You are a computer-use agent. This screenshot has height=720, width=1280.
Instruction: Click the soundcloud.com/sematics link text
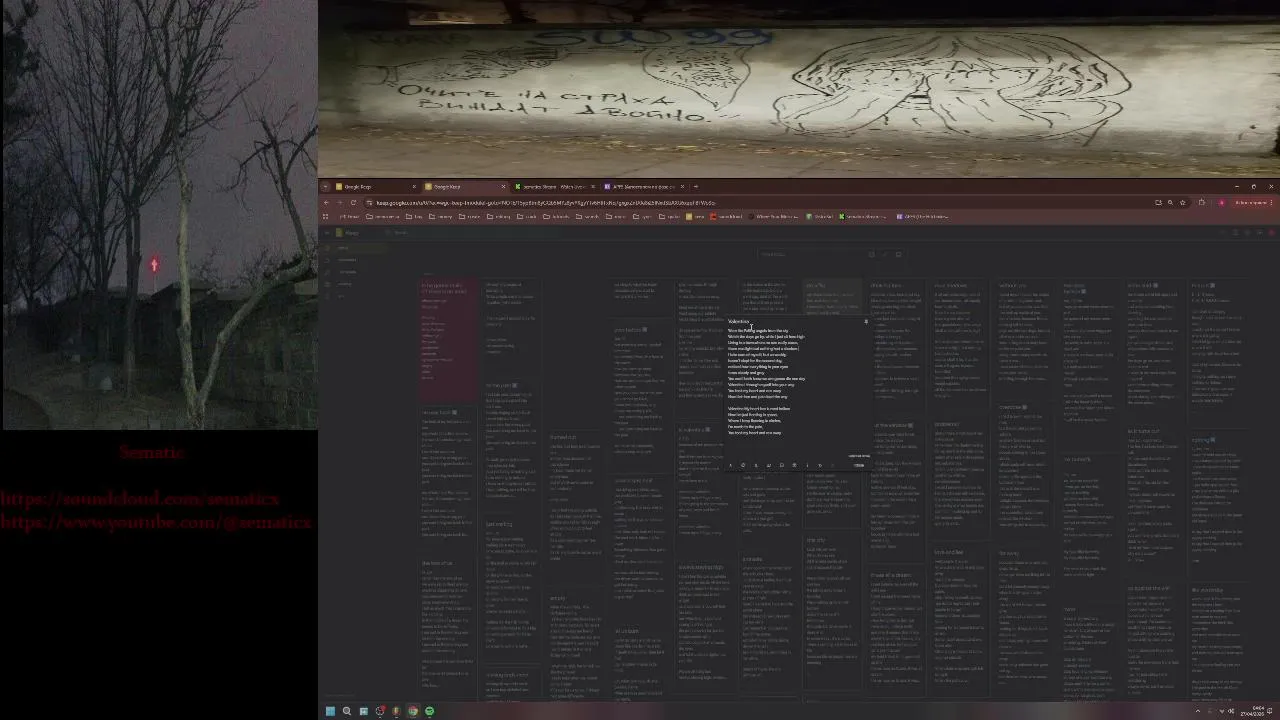[140, 499]
